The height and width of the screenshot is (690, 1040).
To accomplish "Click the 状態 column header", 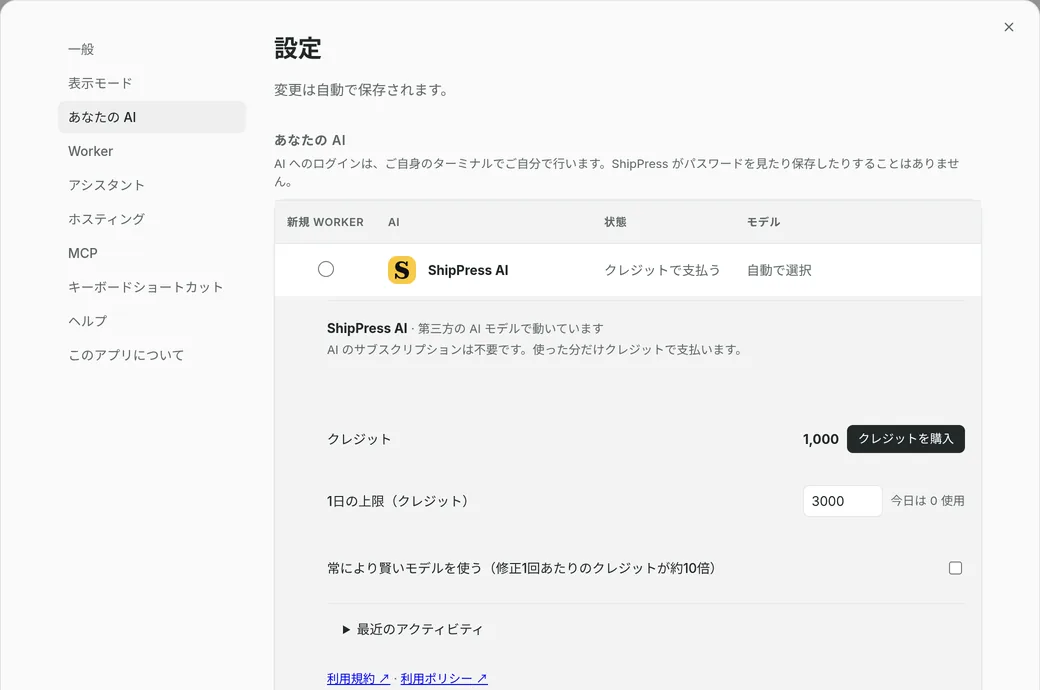I will [x=616, y=222].
